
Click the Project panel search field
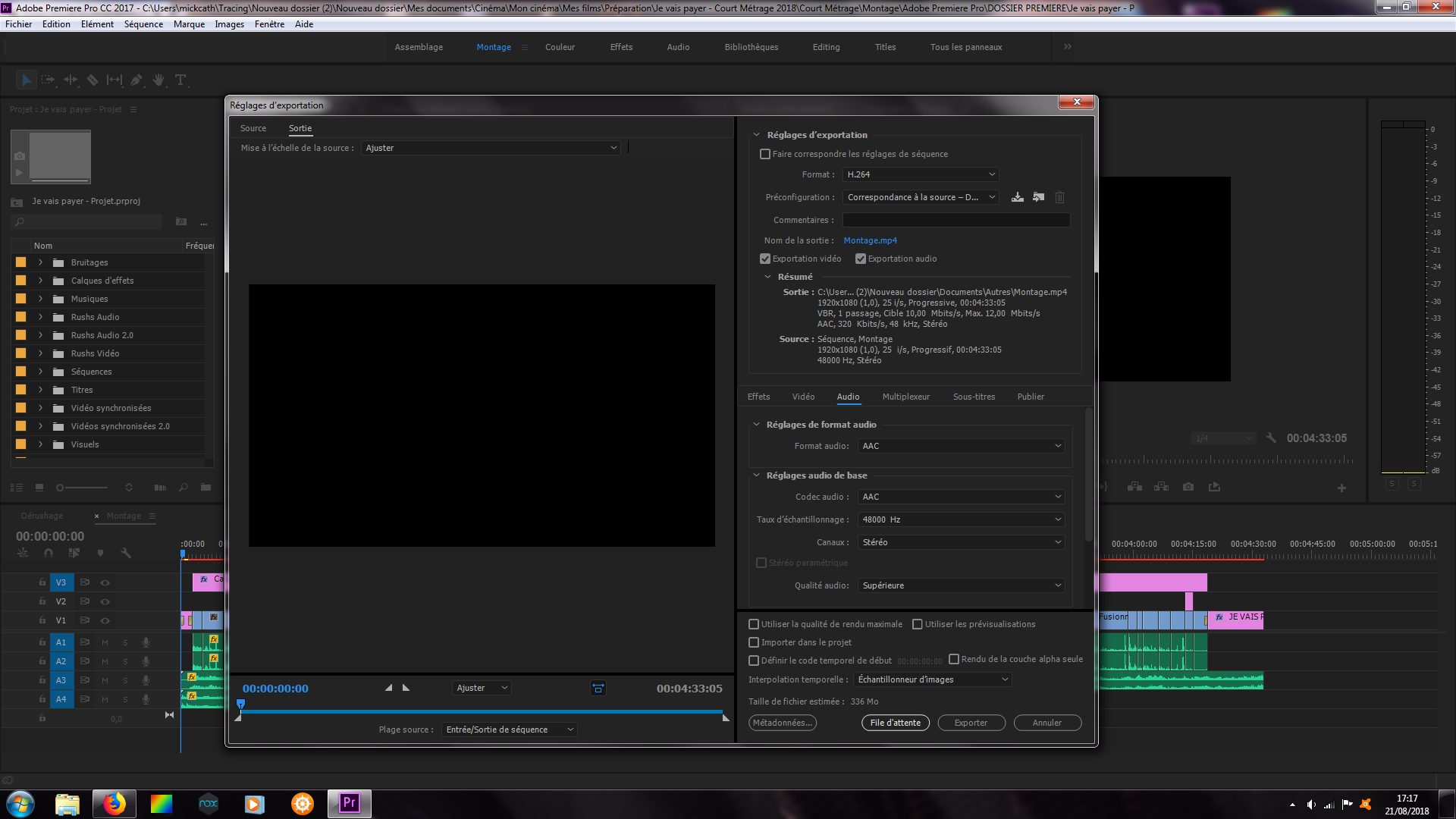coord(86,221)
